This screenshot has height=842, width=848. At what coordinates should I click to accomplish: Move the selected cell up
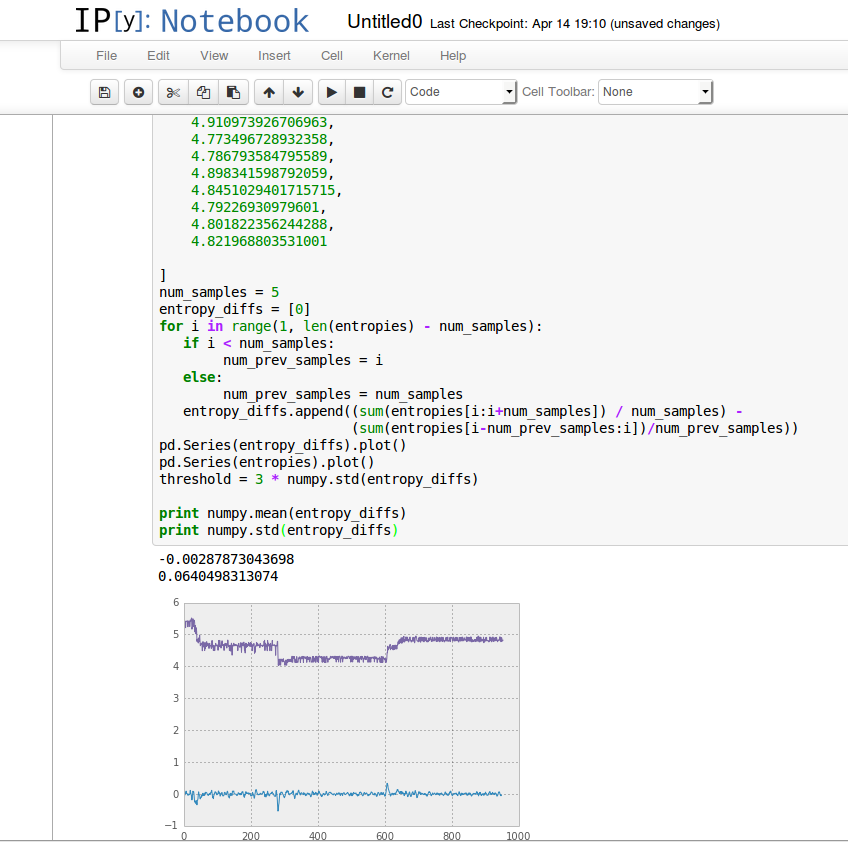point(268,91)
